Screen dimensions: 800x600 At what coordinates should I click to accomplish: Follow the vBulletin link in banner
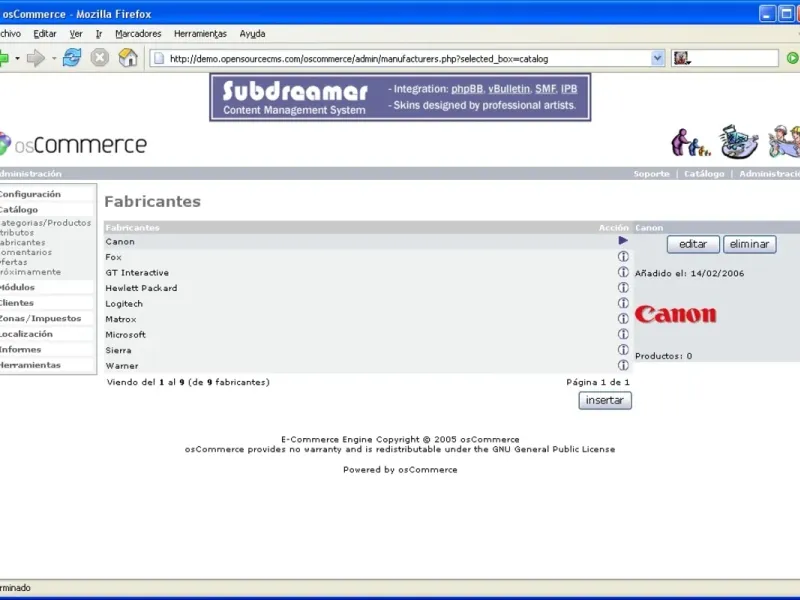509,89
